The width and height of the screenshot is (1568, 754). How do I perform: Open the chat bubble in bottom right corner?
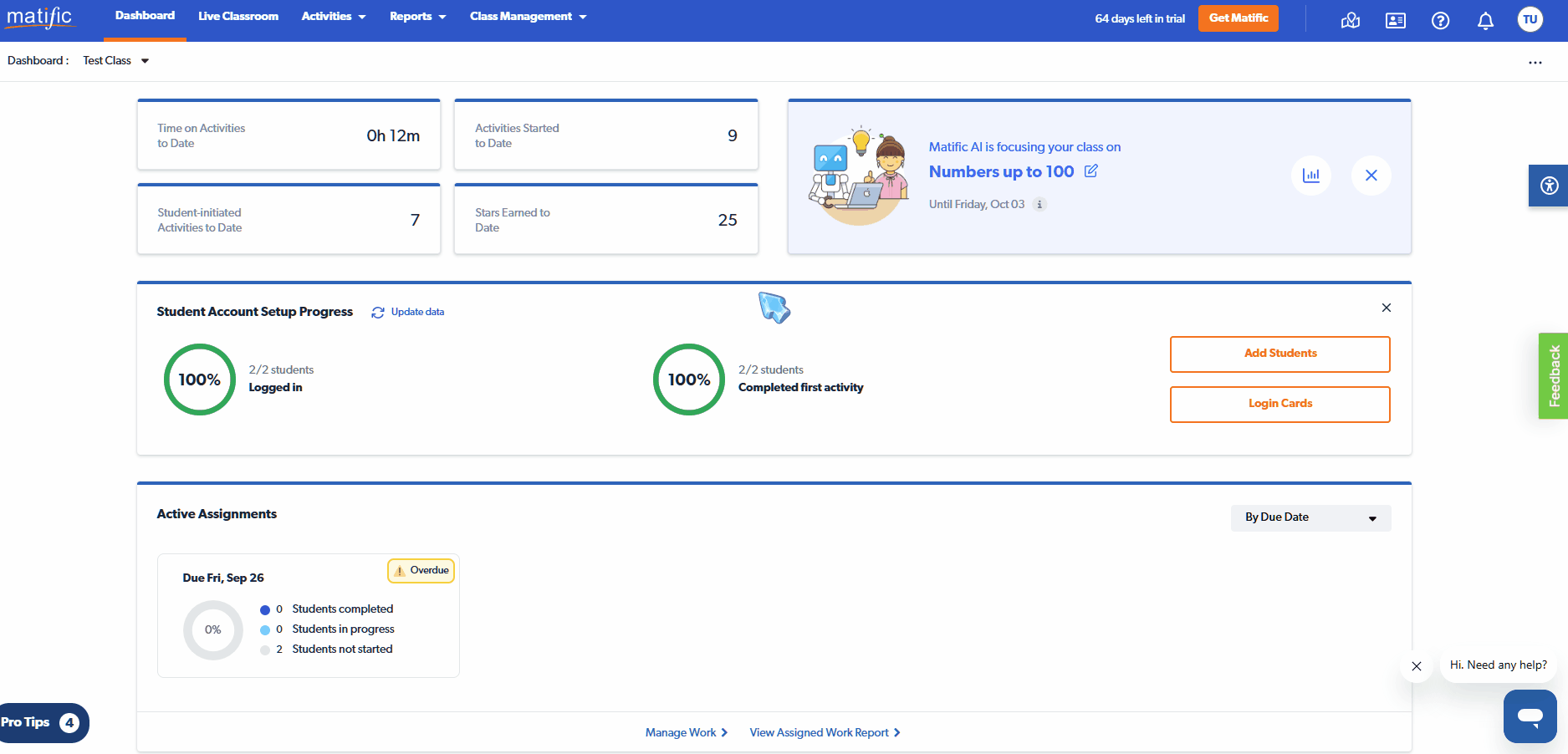pyautogui.click(x=1530, y=716)
